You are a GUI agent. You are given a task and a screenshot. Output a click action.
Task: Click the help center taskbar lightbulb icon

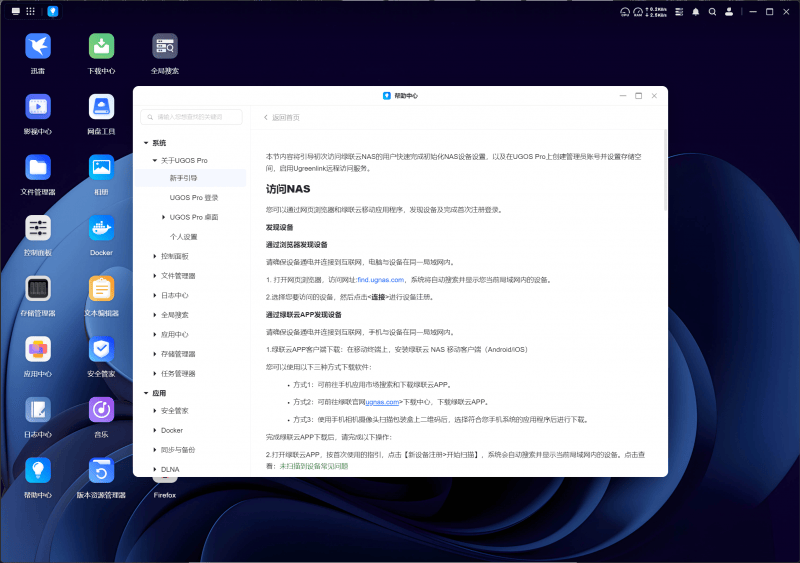tap(53, 11)
